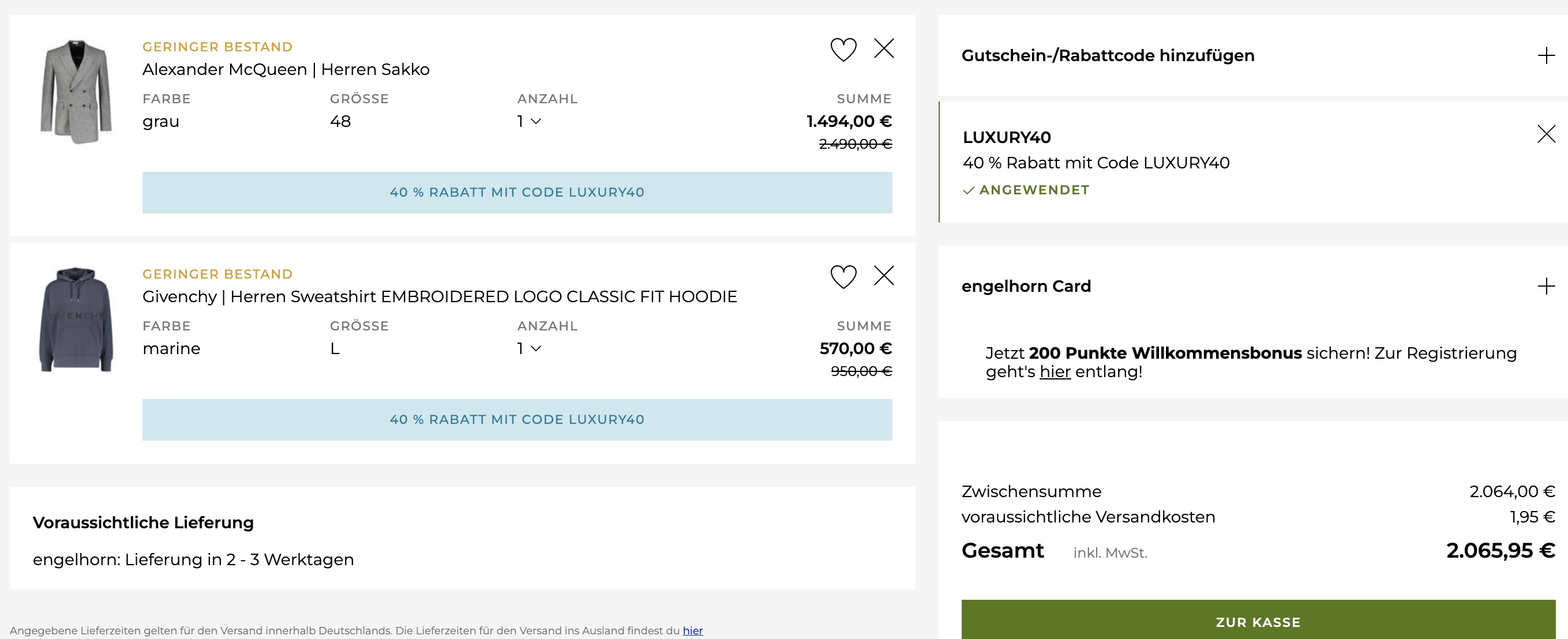This screenshot has height=639, width=1568.
Task: Follow the 'hier' registration link for Willkommensbonus
Action: [1054, 372]
